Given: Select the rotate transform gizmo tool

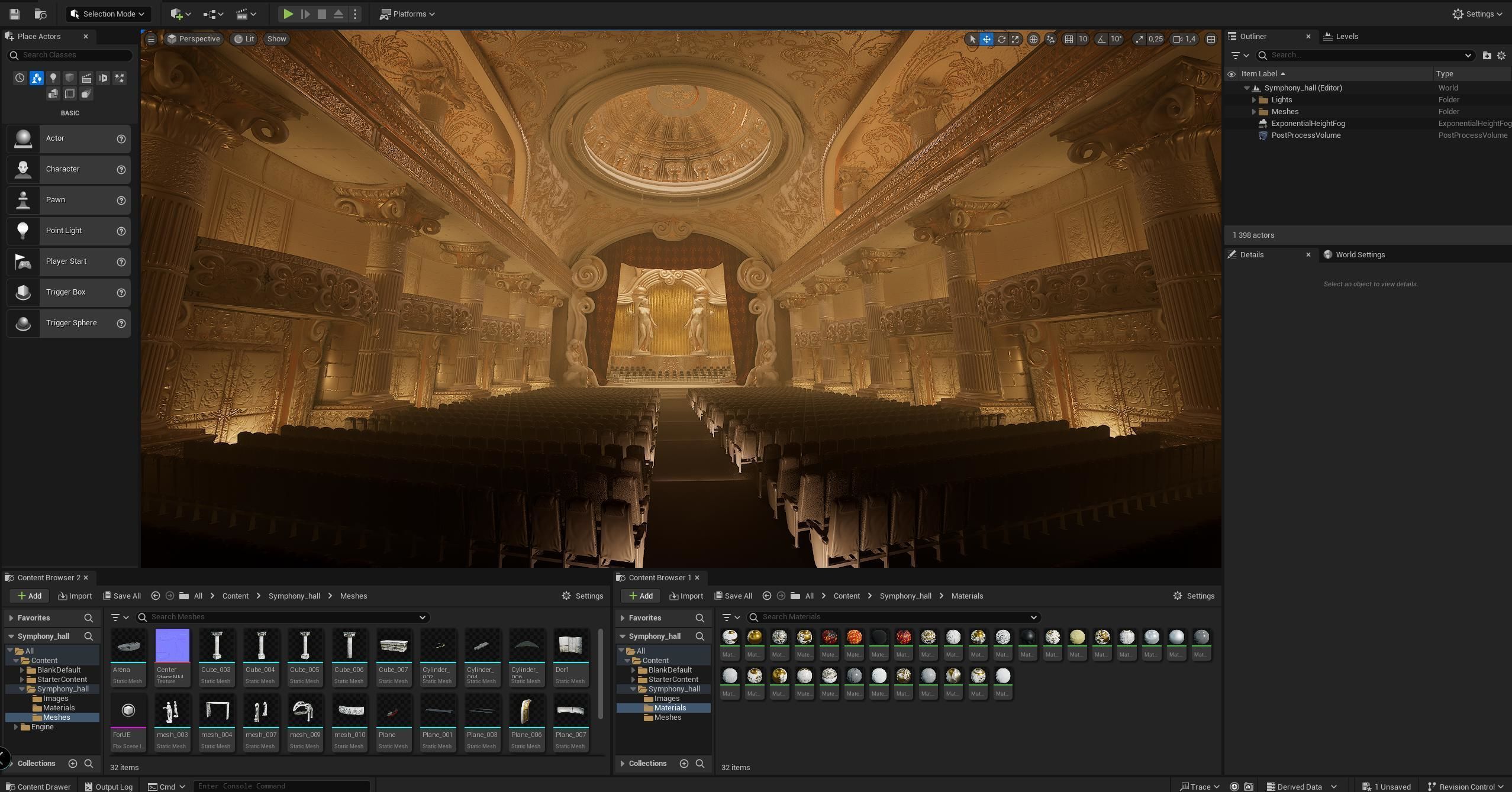Looking at the screenshot, I should click(x=1001, y=39).
